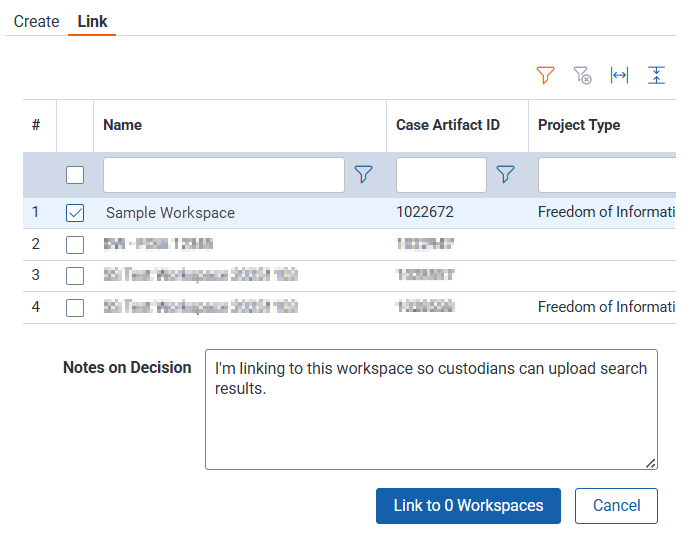698x539 pixels.
Task: Uncheck the Sample Workspace checkbox
Action: pyautogui.click(x=75, y=213)
